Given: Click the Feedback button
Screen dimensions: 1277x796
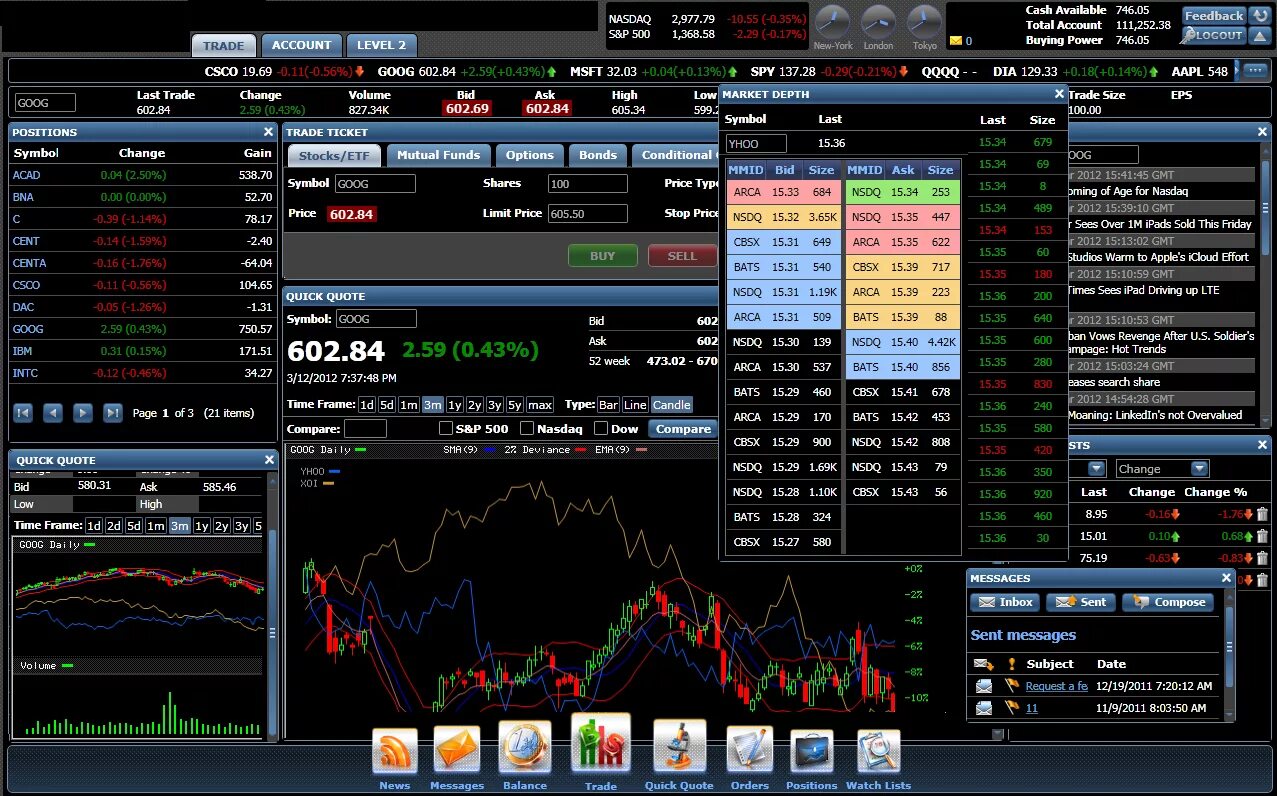Looking at the screenshot, I should pos(1214,16).
